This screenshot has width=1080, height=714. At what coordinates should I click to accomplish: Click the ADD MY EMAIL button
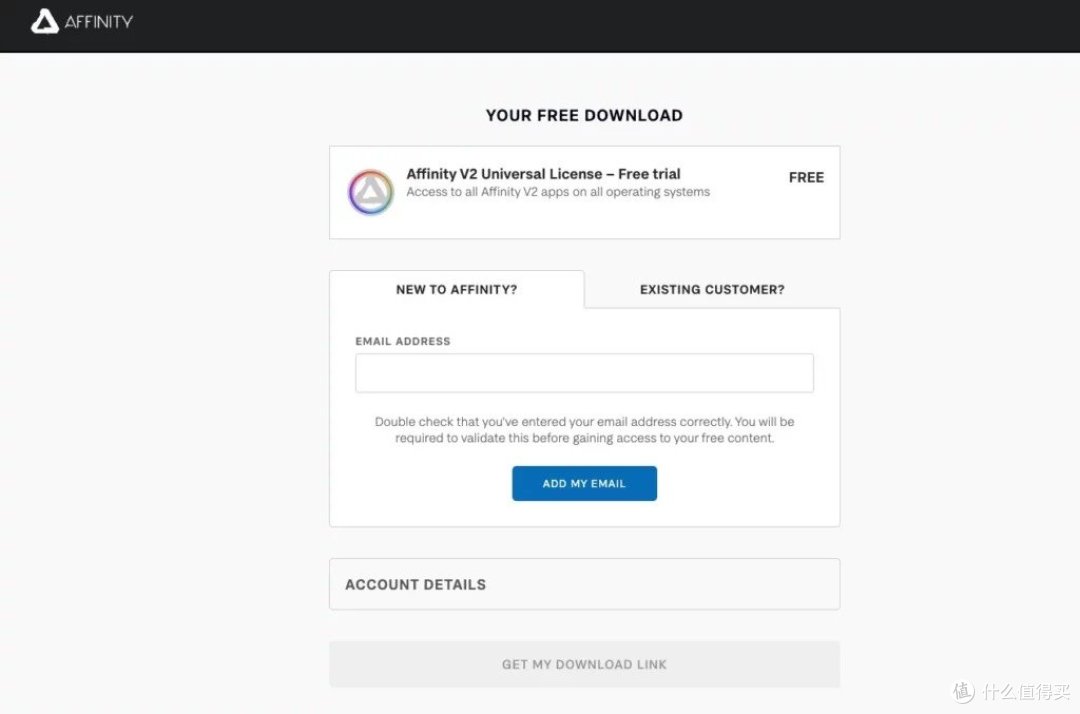click(584, 483)
